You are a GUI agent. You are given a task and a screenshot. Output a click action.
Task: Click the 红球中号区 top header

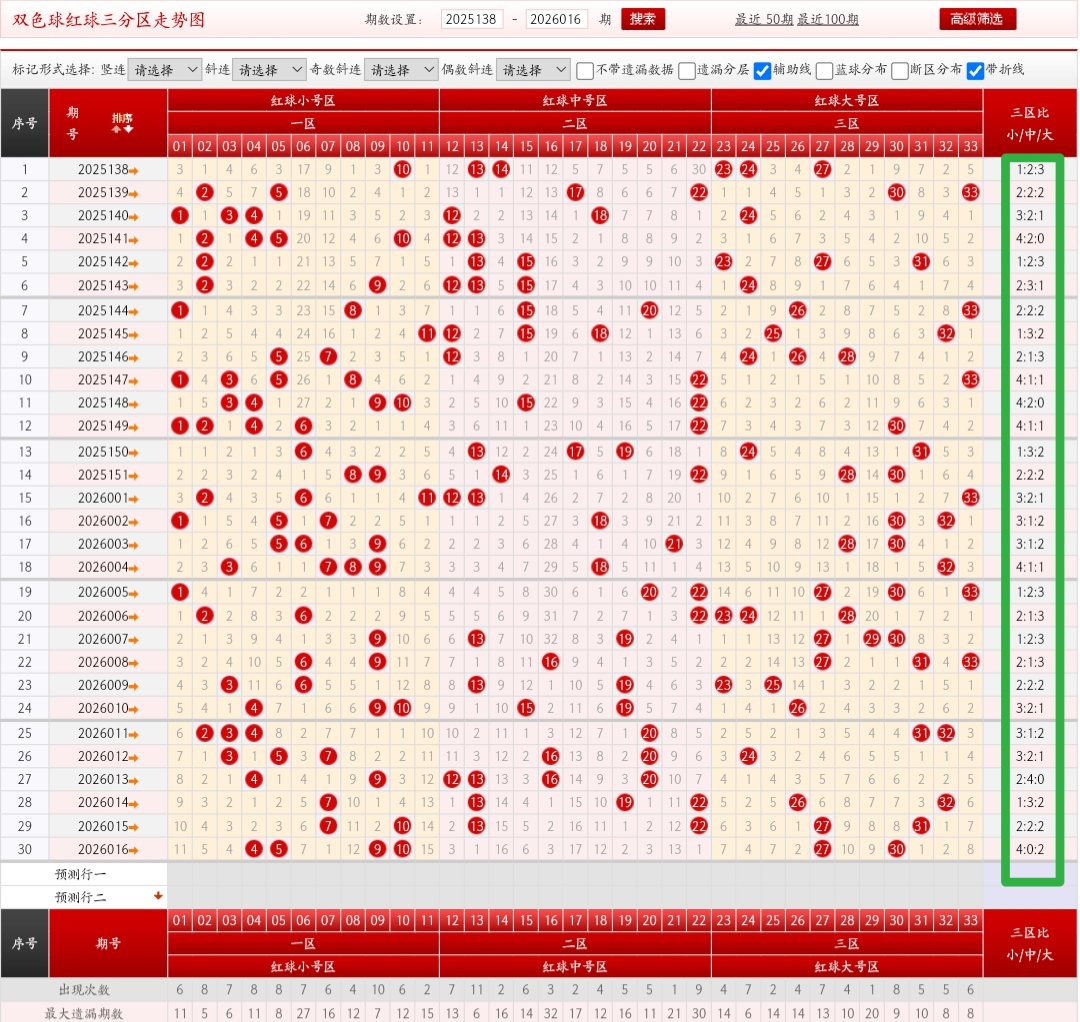[x=575, y=101]
